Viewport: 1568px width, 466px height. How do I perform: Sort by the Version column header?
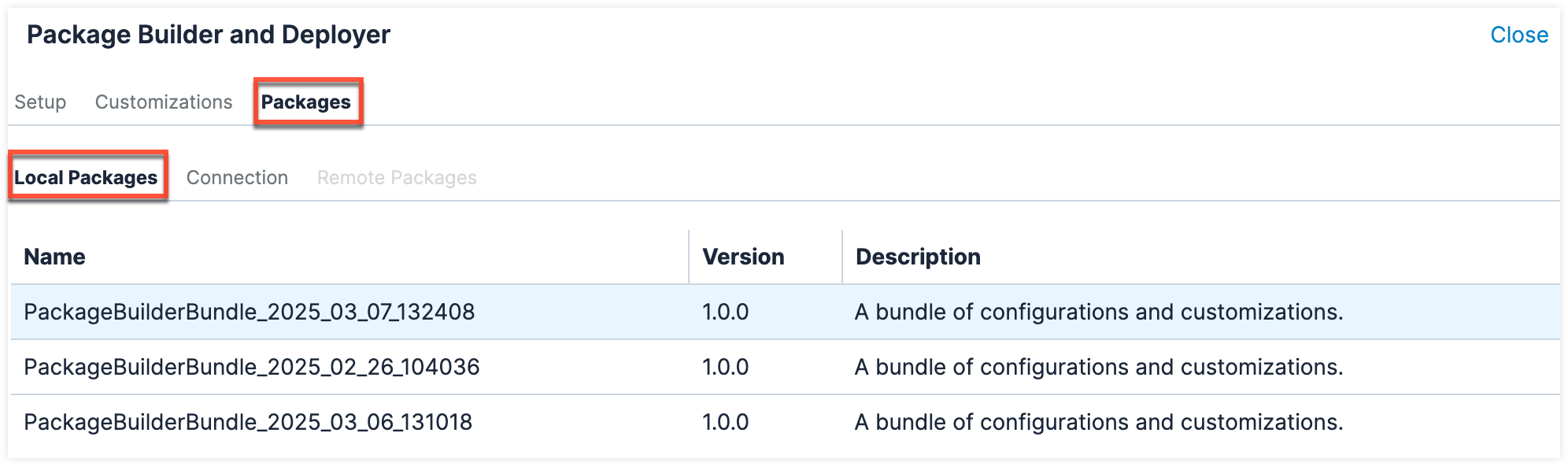(743, 257)
